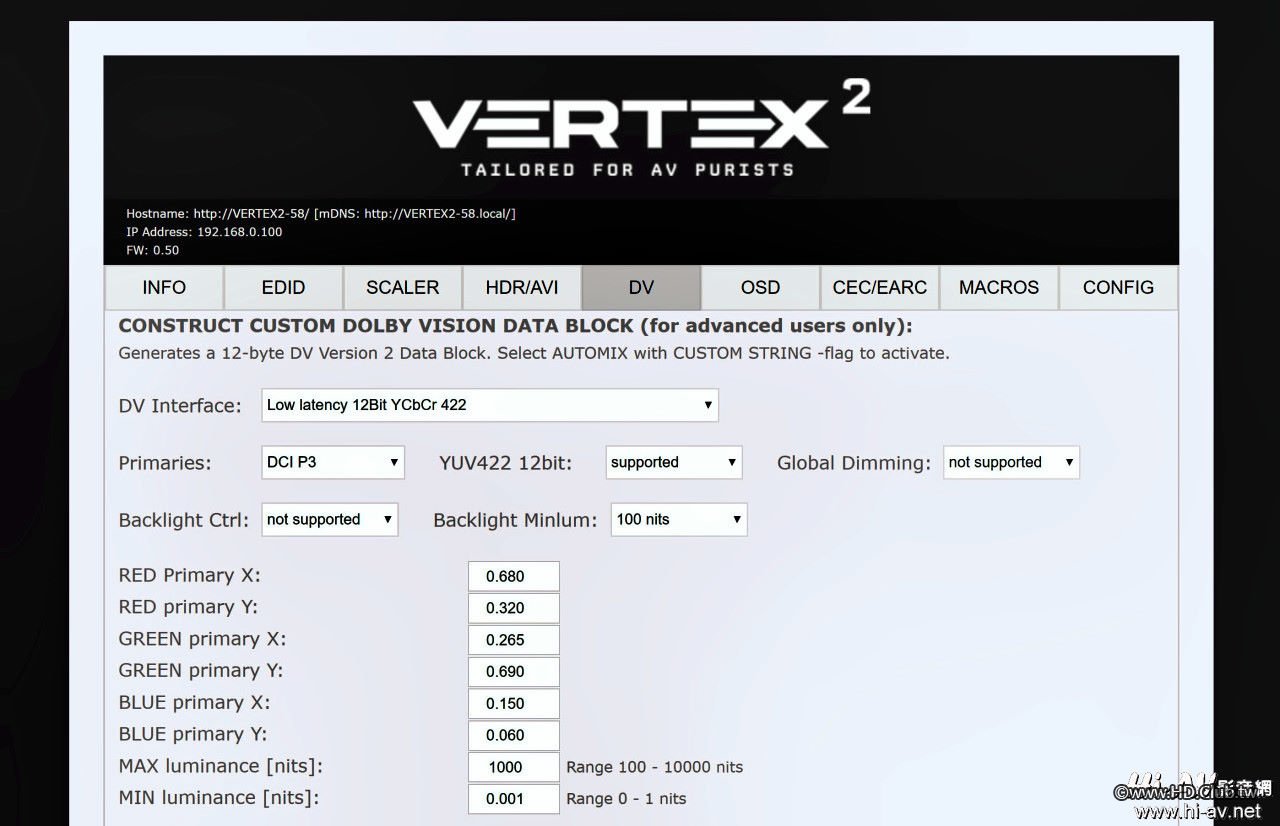Screen dimensions: 1280x826
Task: Change the YUV422 12bit dropdown
Action: (674, 462)
